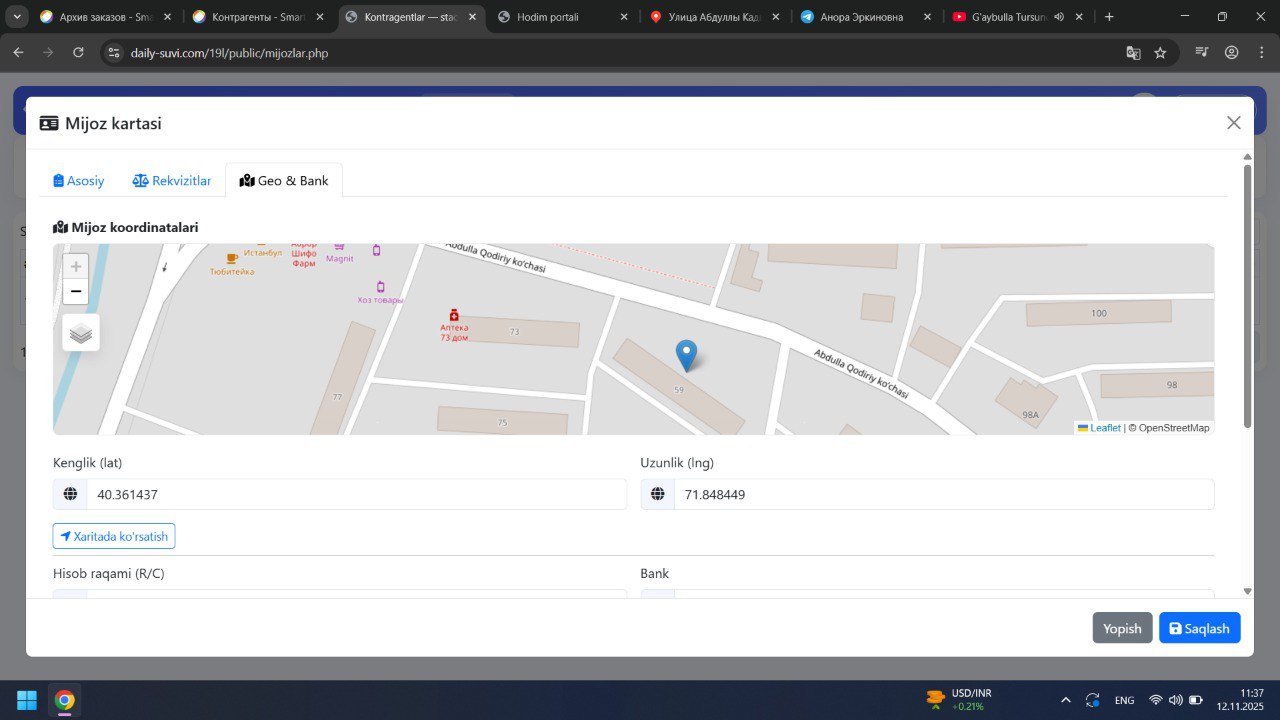Open the Leaflet attribution link

coord(1104,428)
